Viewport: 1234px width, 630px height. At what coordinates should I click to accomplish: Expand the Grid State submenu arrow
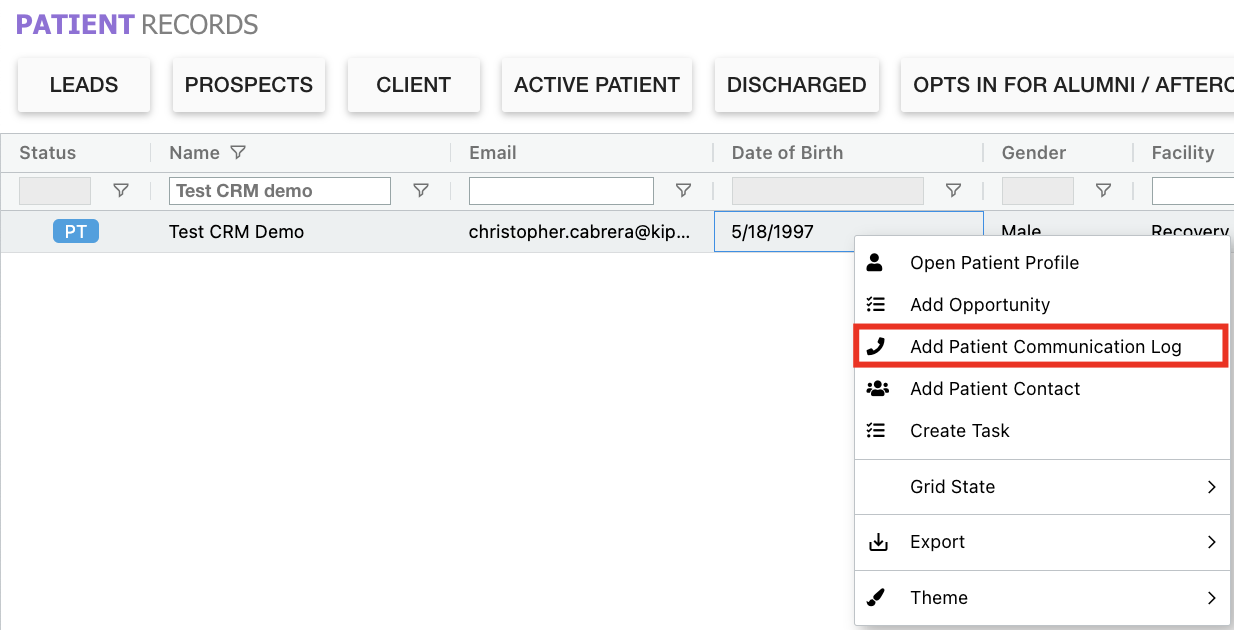pos(1211,487)
